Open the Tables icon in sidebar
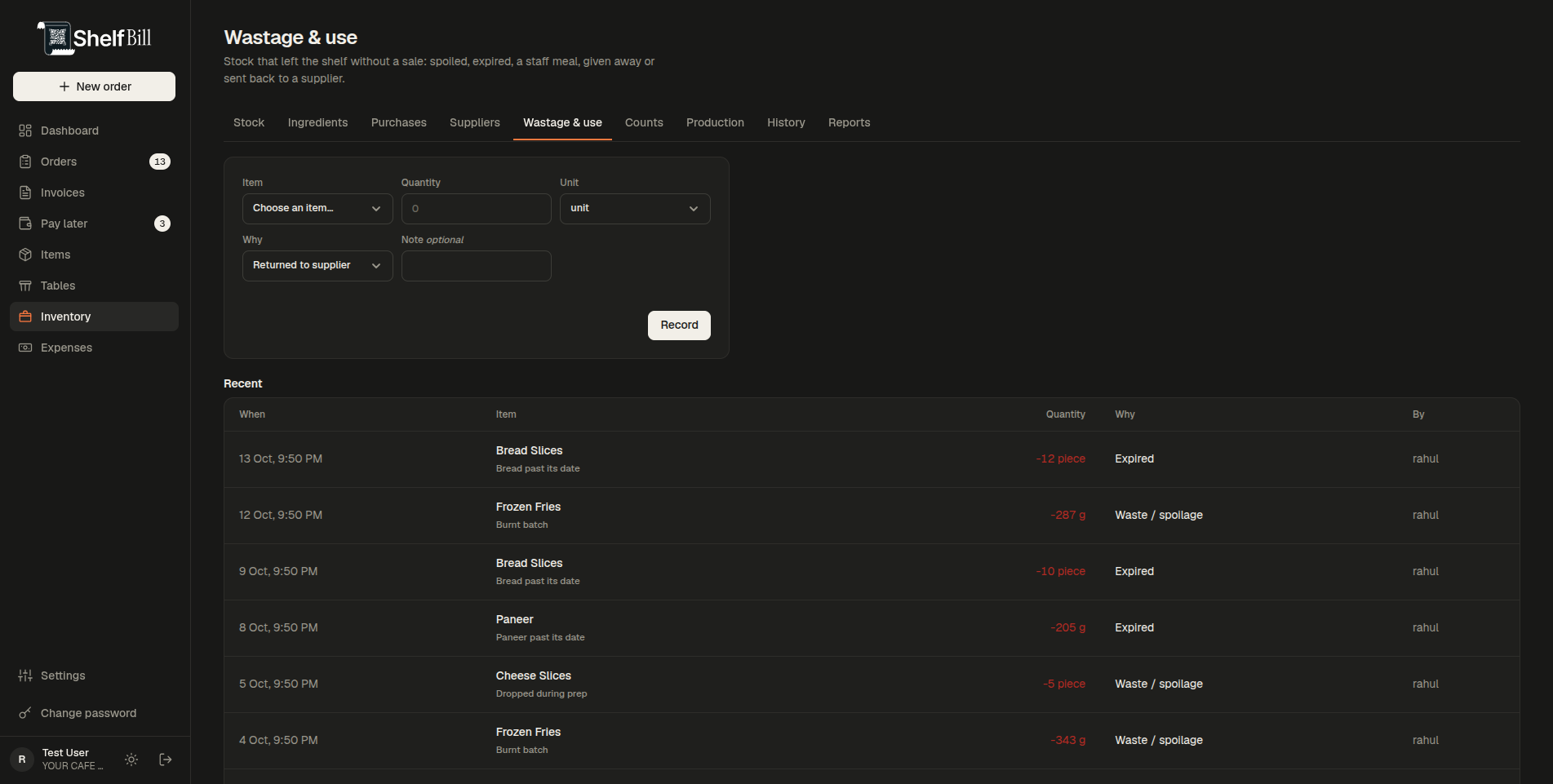The height and width of the screenshot is (784, 1553). coord(25,286)
